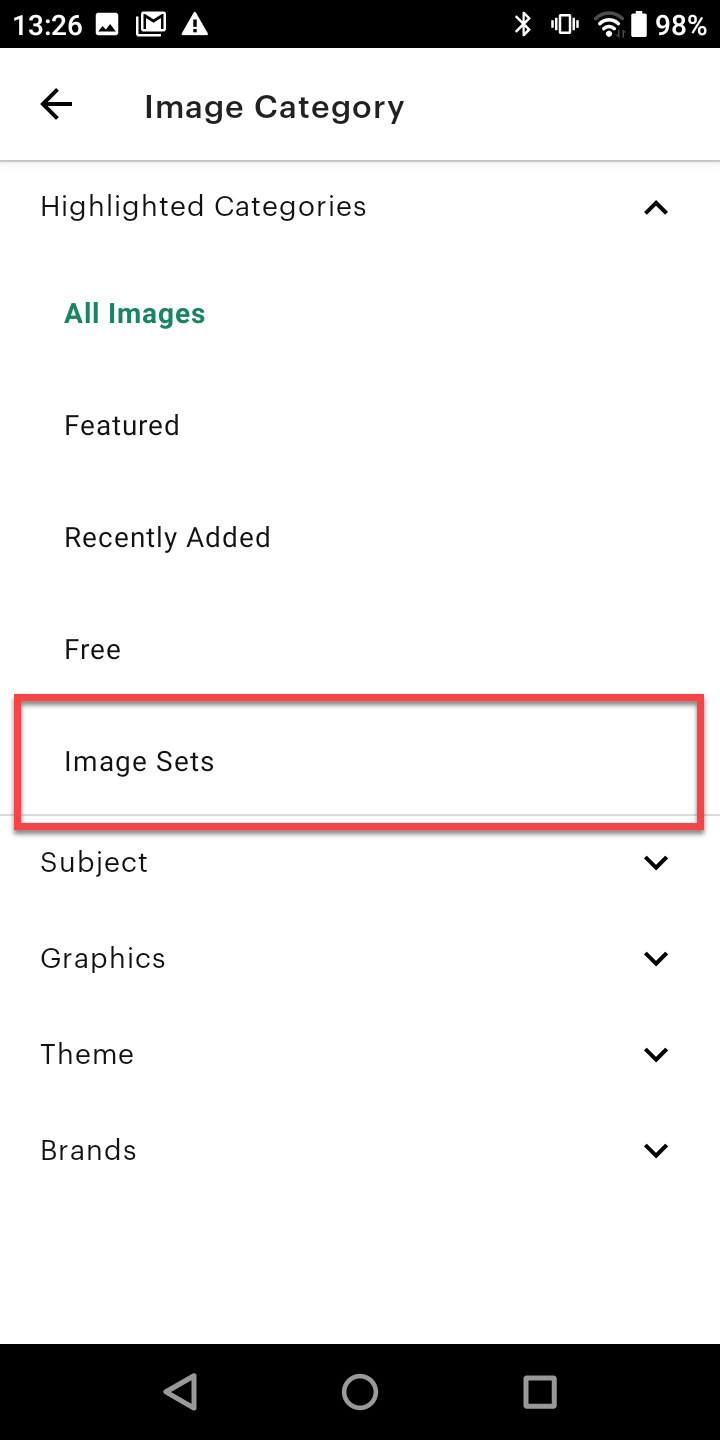Tap the Subject category header

[x=94, y=863]
